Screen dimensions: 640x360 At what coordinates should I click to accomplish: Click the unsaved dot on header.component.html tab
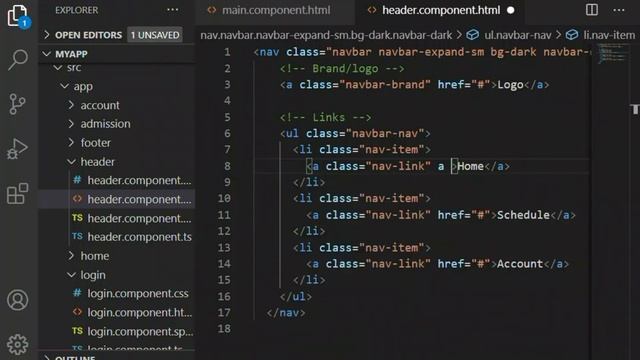(x=511, y=10)
